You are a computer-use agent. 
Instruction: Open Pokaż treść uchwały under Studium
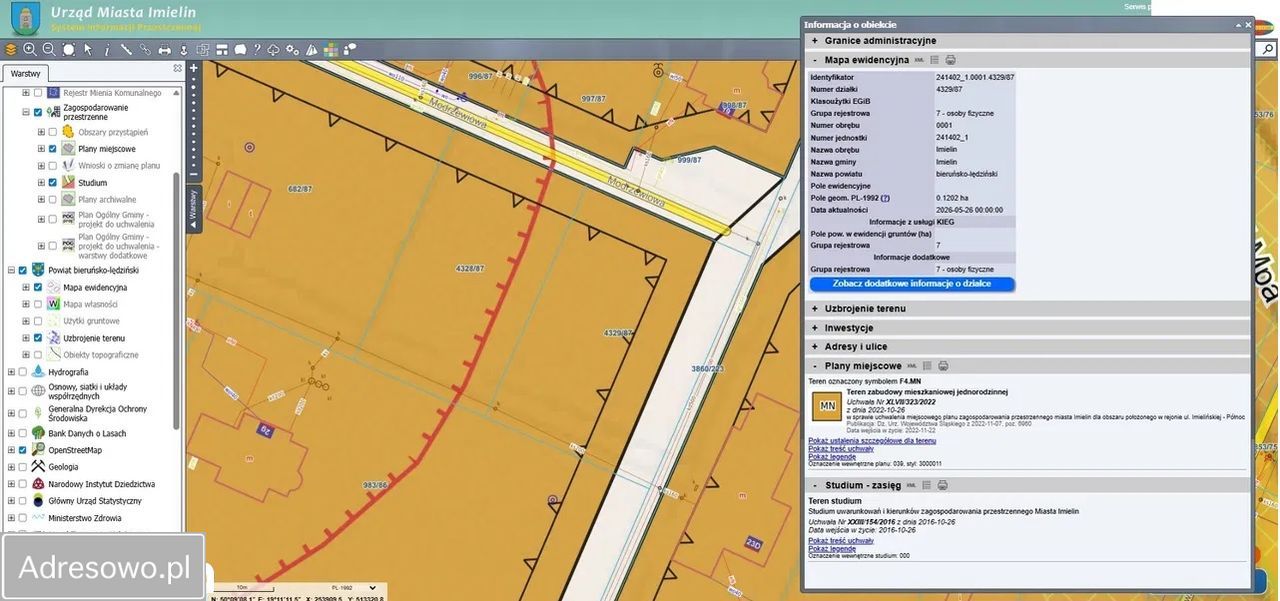point(841,540)
